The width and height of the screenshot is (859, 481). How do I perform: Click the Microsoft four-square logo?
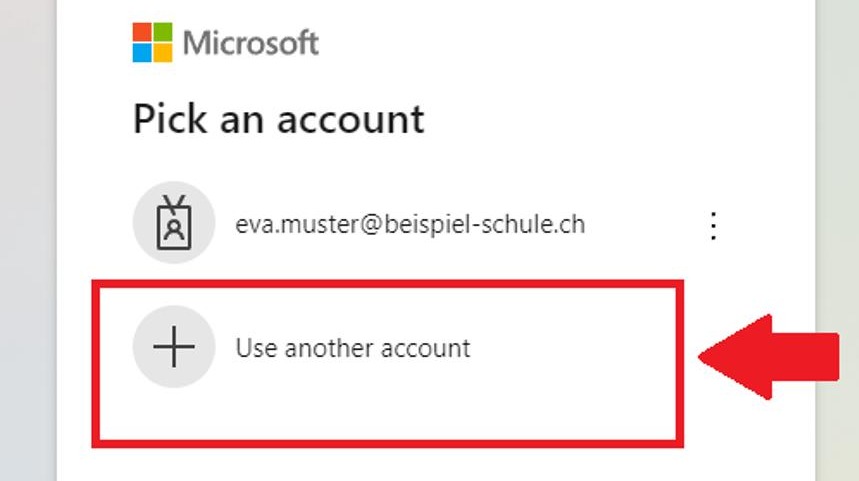(151, 42)
